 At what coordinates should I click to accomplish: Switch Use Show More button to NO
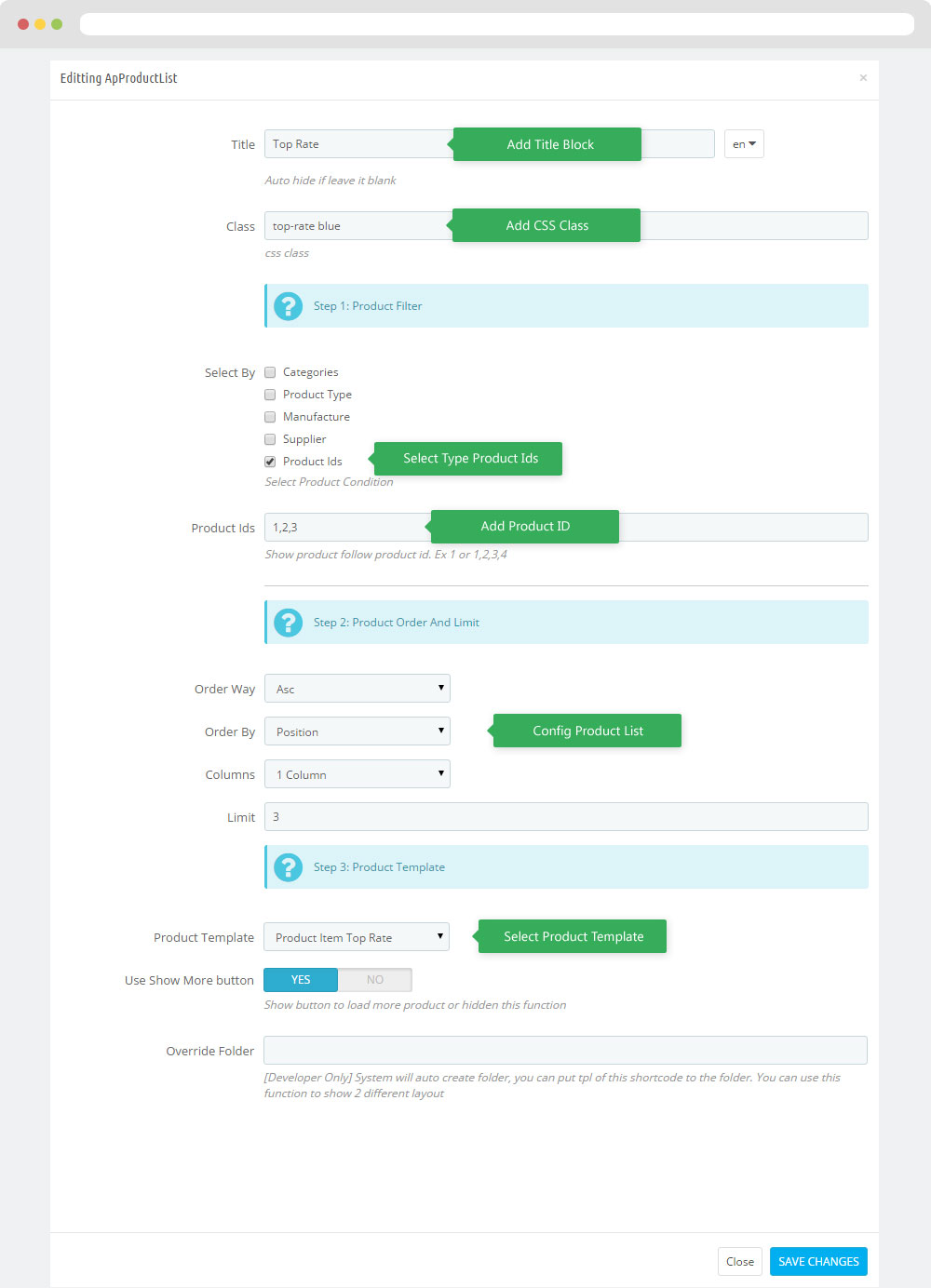tap(375, 980)
